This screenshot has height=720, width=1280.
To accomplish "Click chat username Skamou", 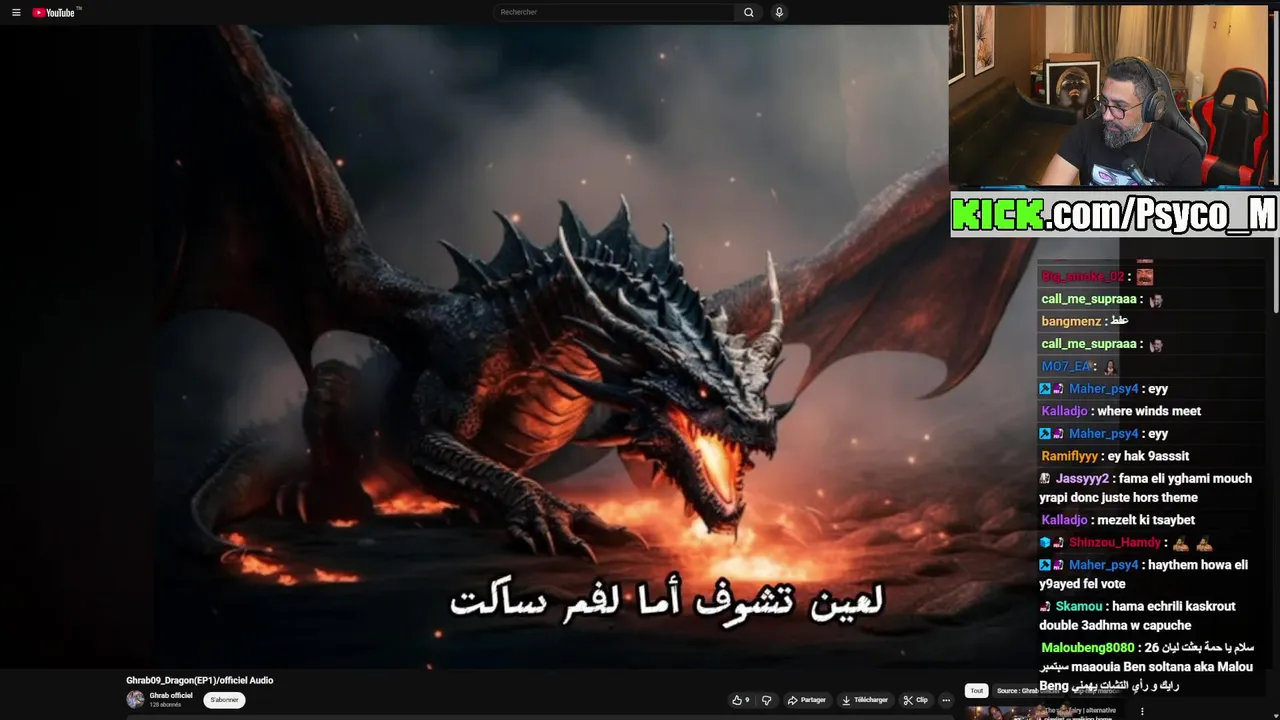I will click(x=1079, y=606).
